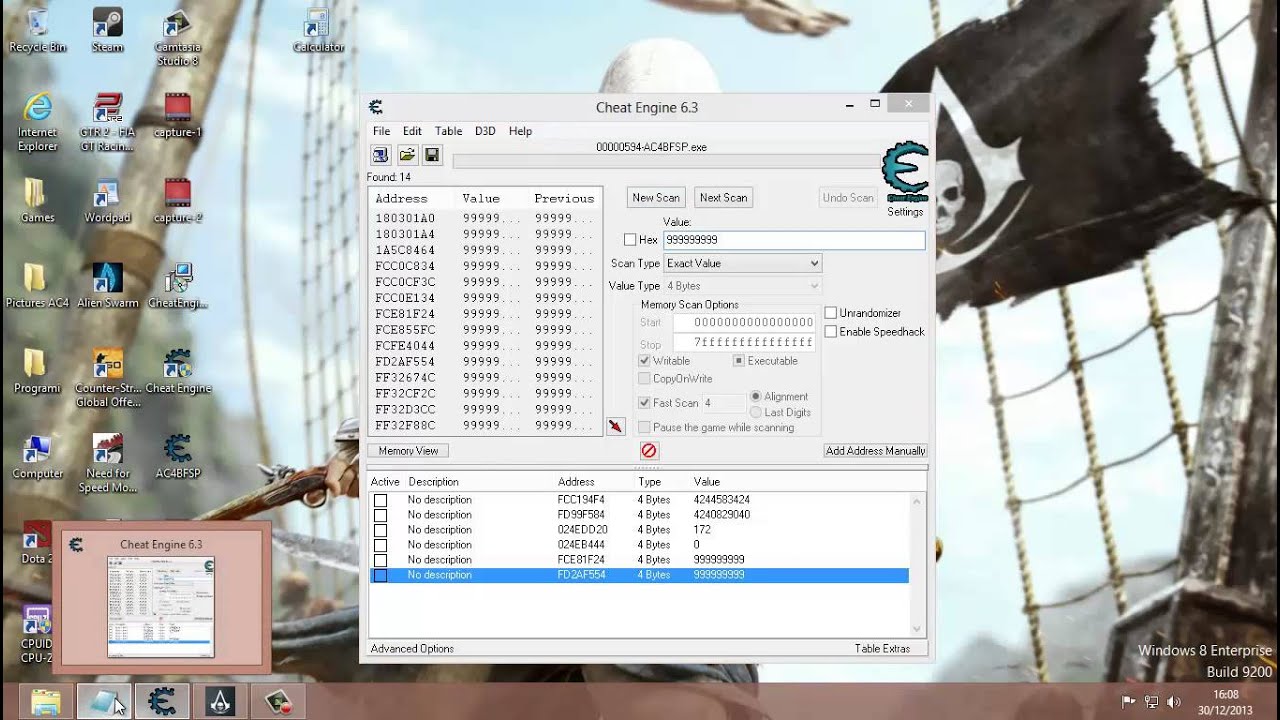
Task: Select the Alien Swarm desktop shortcut
Action: (x=107, y=286)
